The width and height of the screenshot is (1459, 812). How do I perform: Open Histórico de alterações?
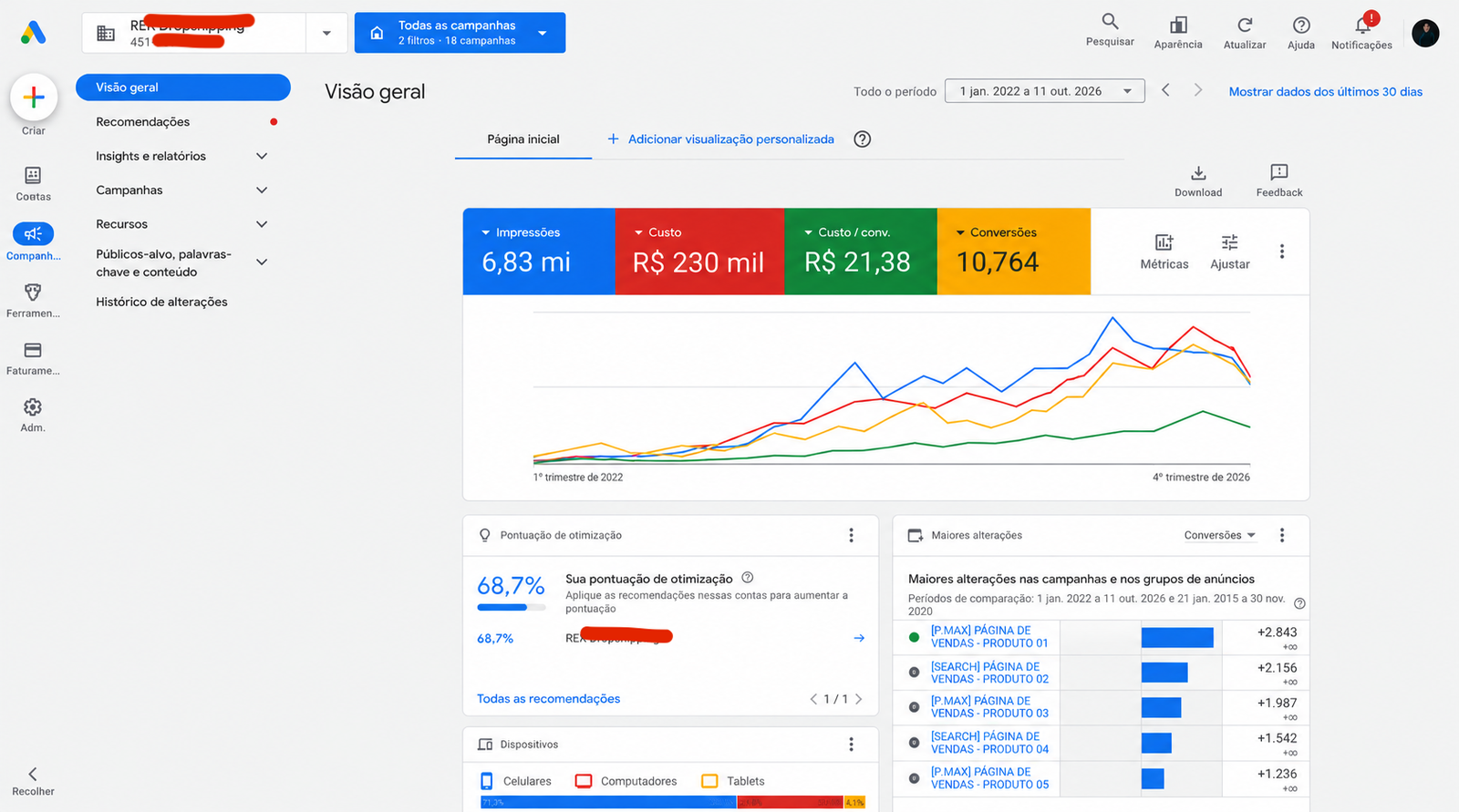pos(162,302)
